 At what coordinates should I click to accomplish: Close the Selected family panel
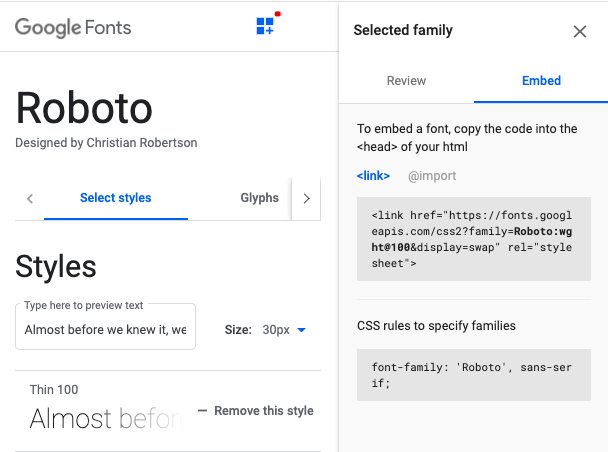(x=580, y=31)
